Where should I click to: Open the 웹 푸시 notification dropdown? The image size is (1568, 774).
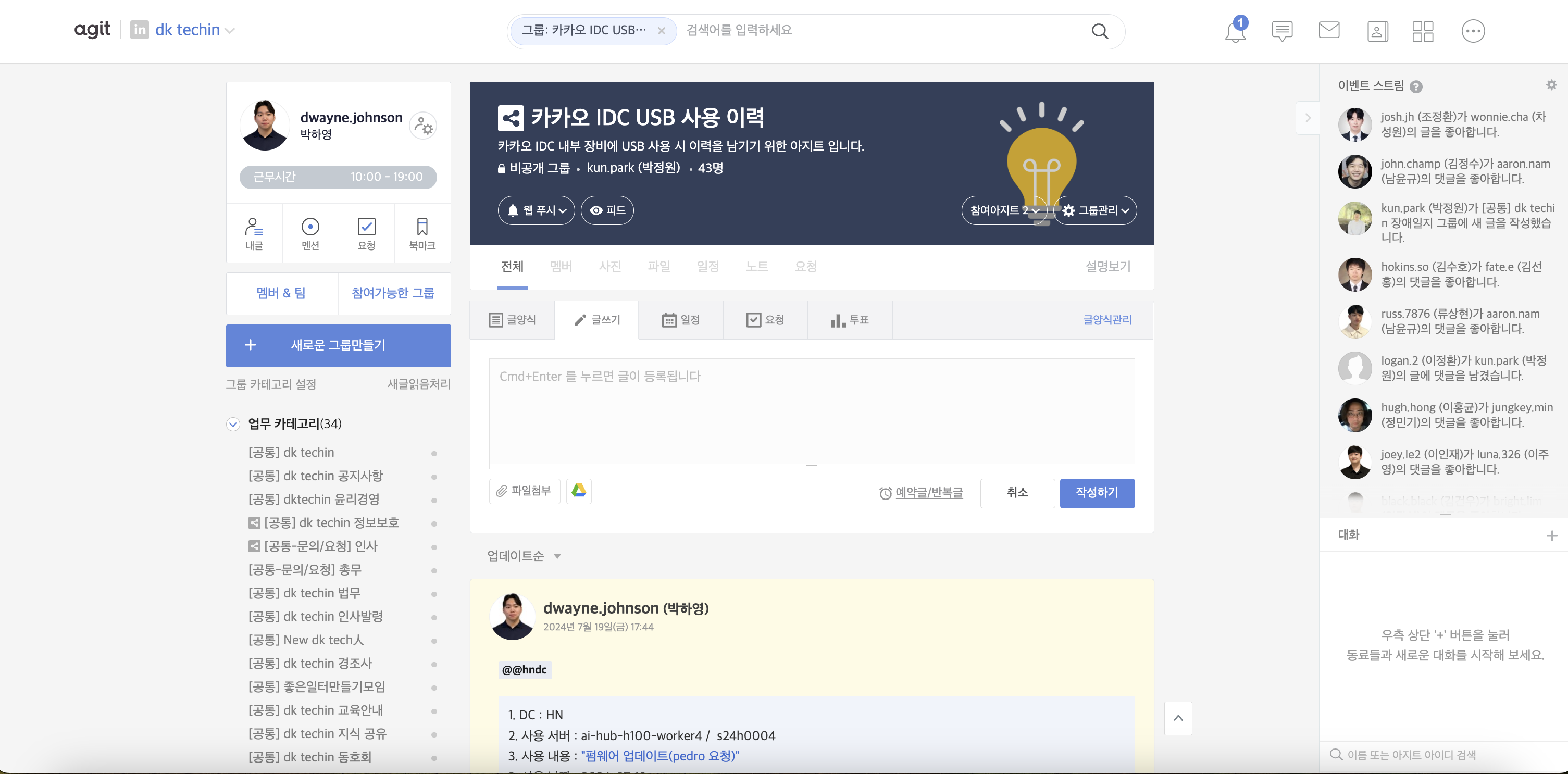[536, 210]
